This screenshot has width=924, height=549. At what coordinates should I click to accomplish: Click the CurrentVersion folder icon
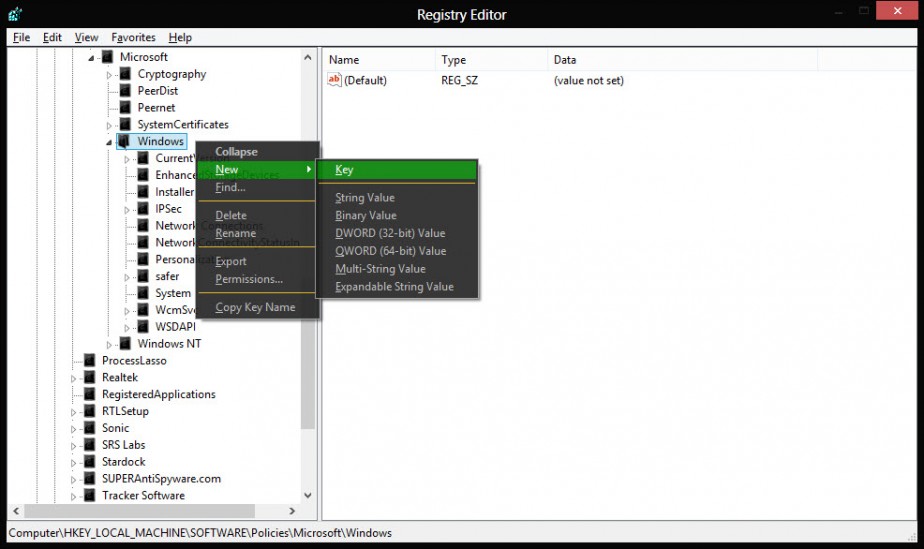pyautogui.click(x=143, y=158)
